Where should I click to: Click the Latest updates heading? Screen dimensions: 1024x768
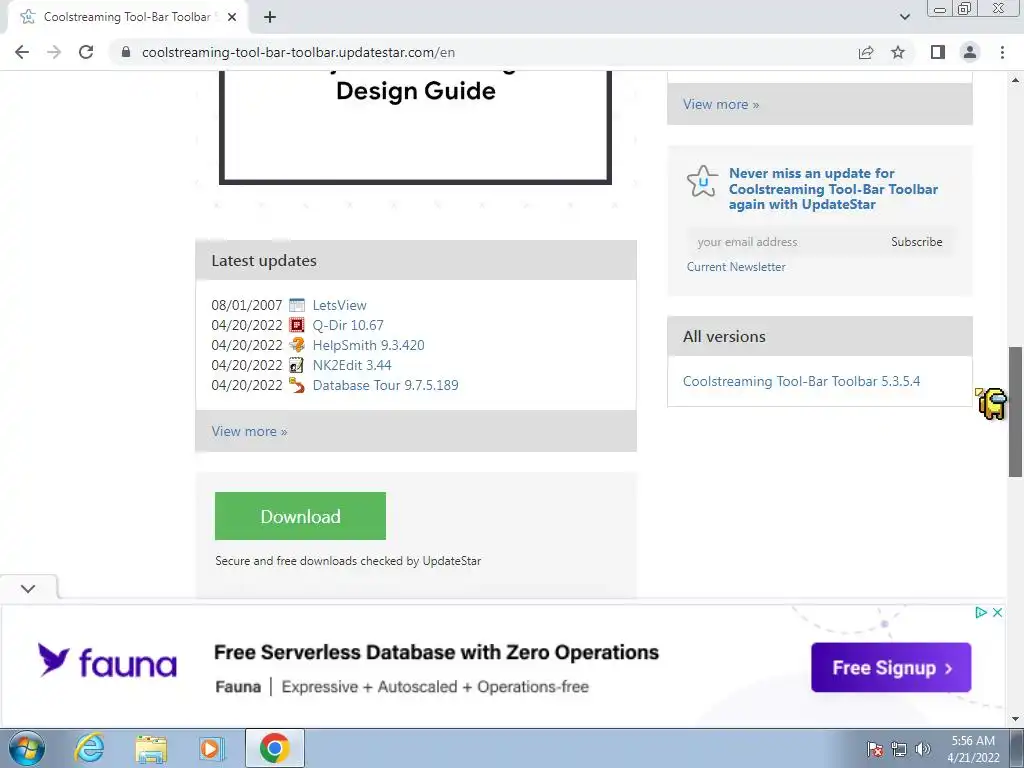coord(264,261)
